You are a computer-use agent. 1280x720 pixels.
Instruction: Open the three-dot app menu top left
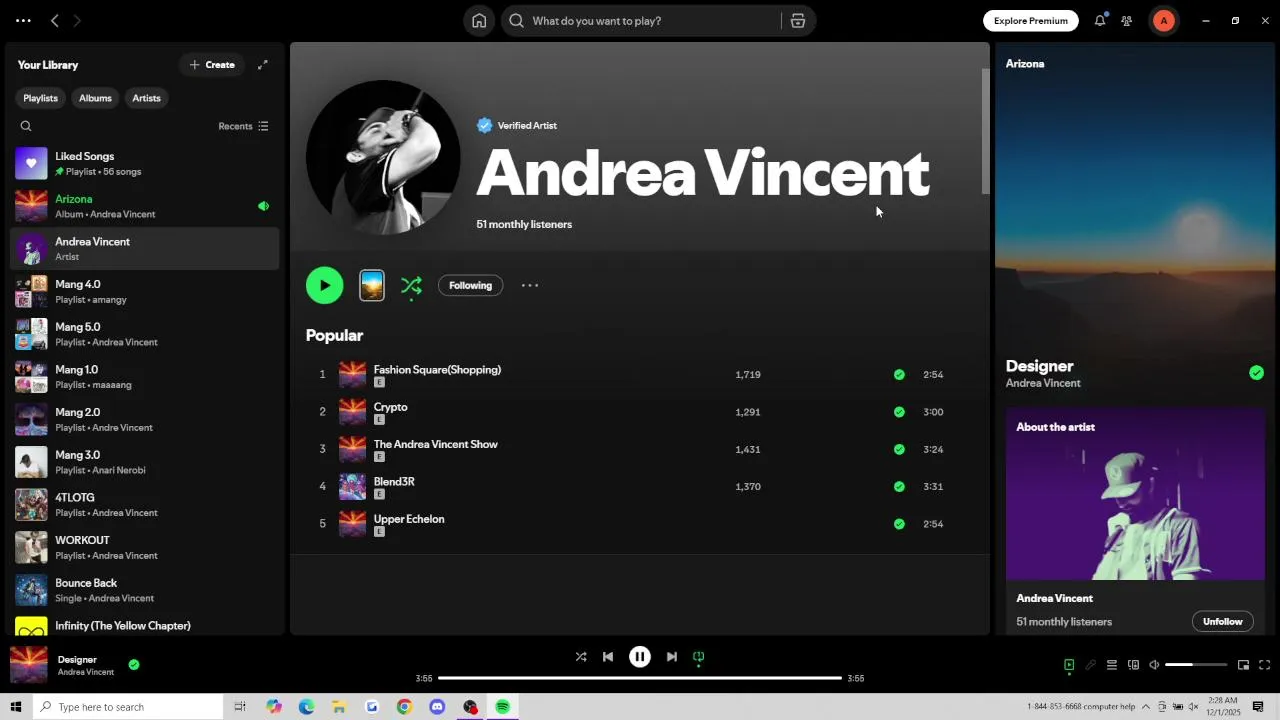pyautogui.click(x=23, y=21)
